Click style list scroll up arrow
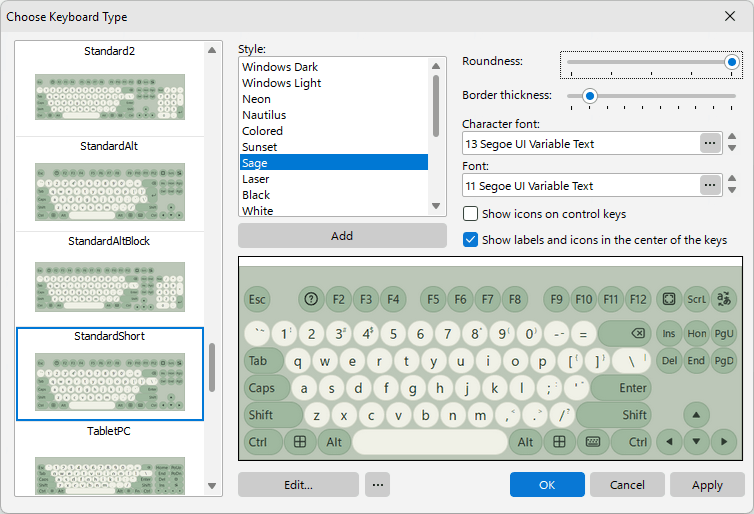Screen dimensions: 754x514 coord(436,66)
